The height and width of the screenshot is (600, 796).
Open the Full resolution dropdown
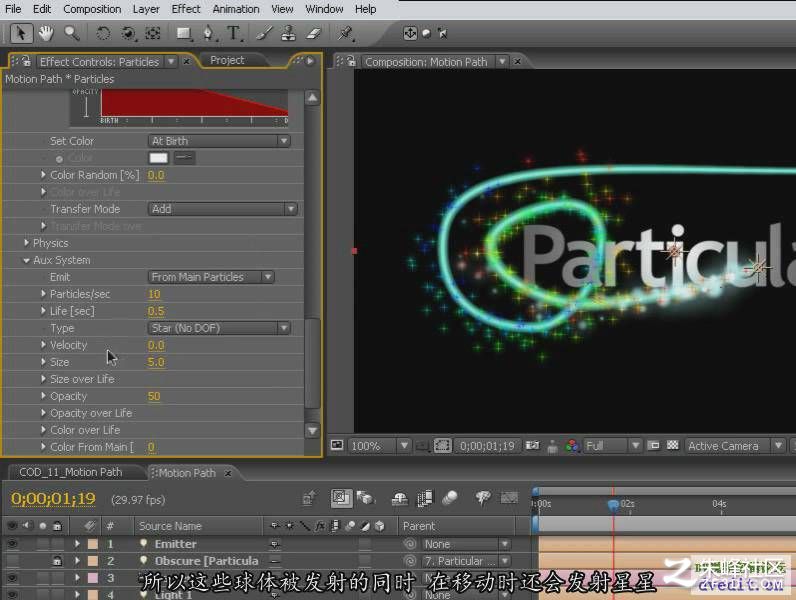[x=612, y=446]
